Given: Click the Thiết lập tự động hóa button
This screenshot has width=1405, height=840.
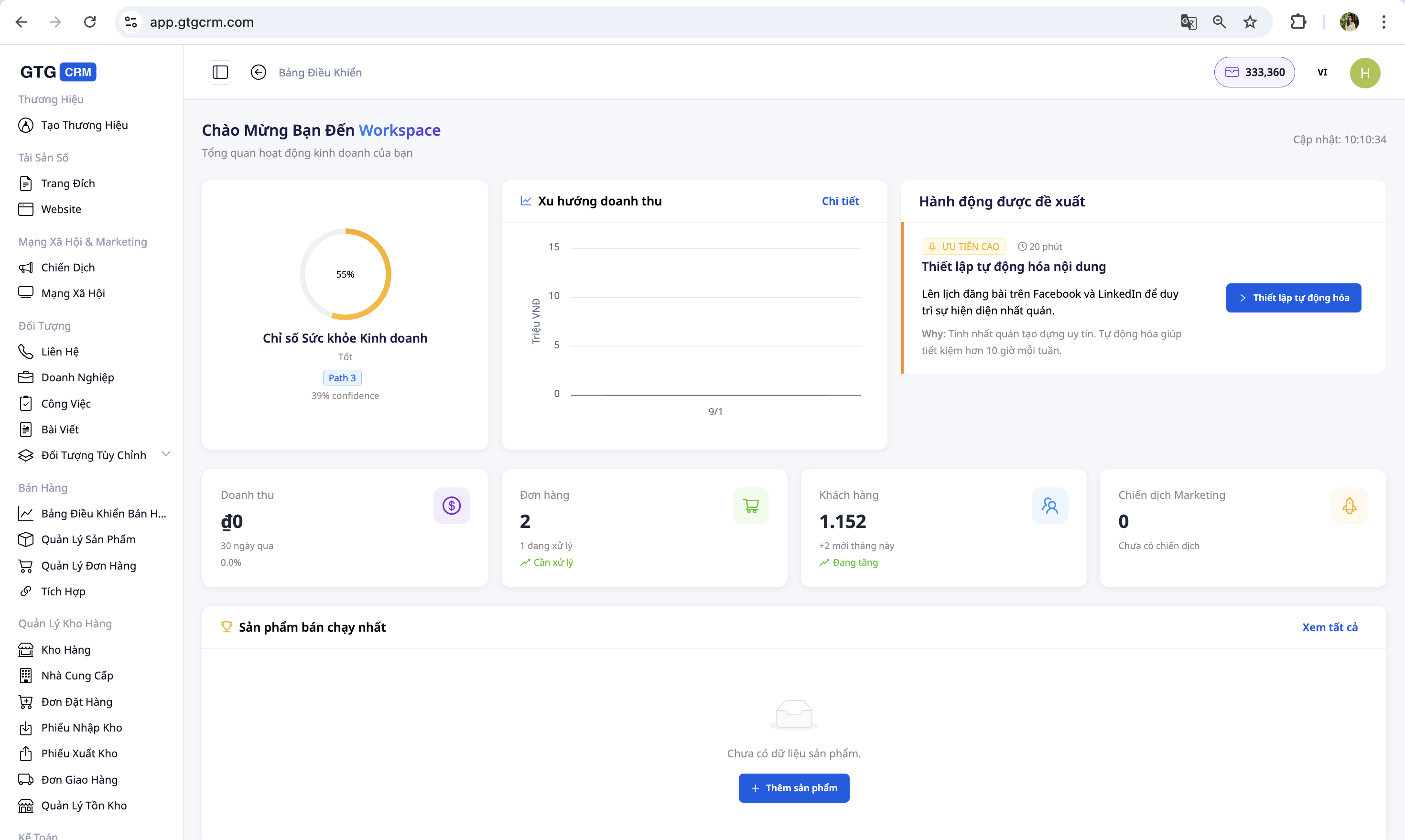Looking at the screenshot, I should click(x=1293, y=298).
